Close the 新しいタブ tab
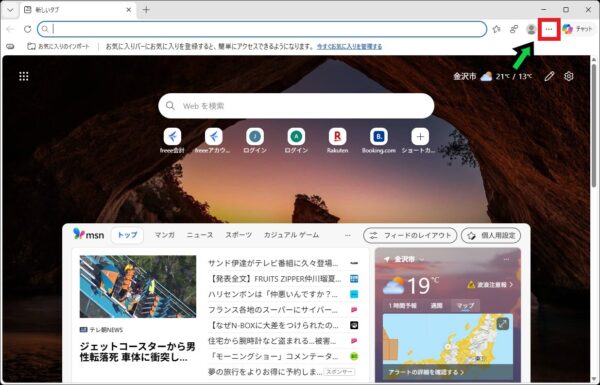This screenshot has width=600, height=385. [x=129, y=10]
